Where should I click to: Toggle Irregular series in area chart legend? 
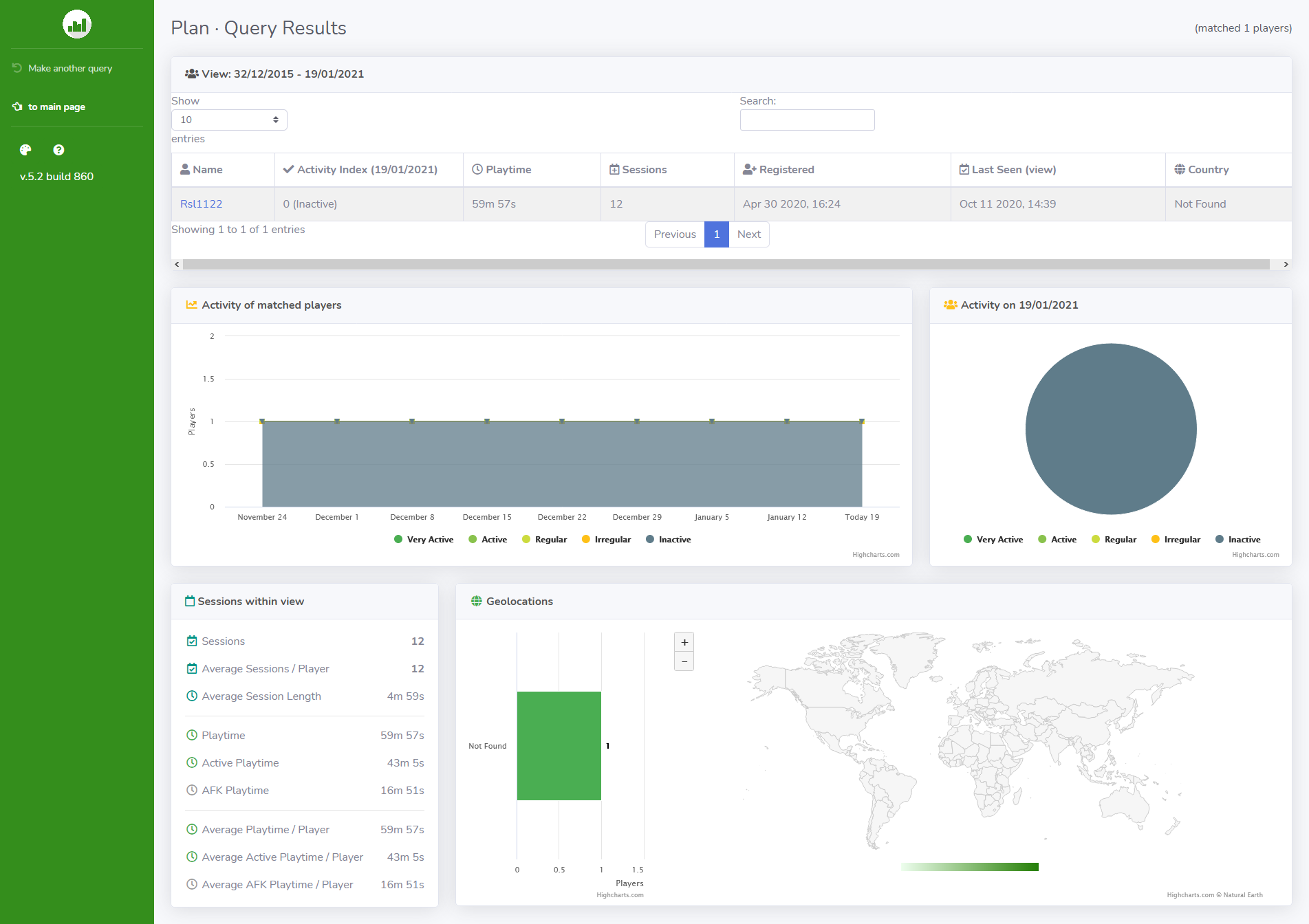tap(606, 540)
